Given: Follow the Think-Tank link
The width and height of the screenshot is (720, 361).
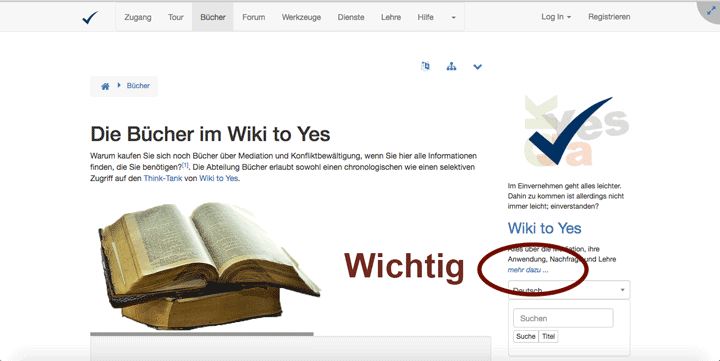Looking at the screenshot, I should click(x=163, y=178).
